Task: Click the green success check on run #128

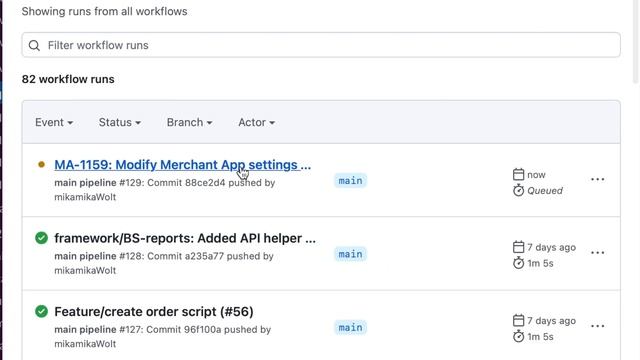Action: pyautogui.click(x=41, y=238)
